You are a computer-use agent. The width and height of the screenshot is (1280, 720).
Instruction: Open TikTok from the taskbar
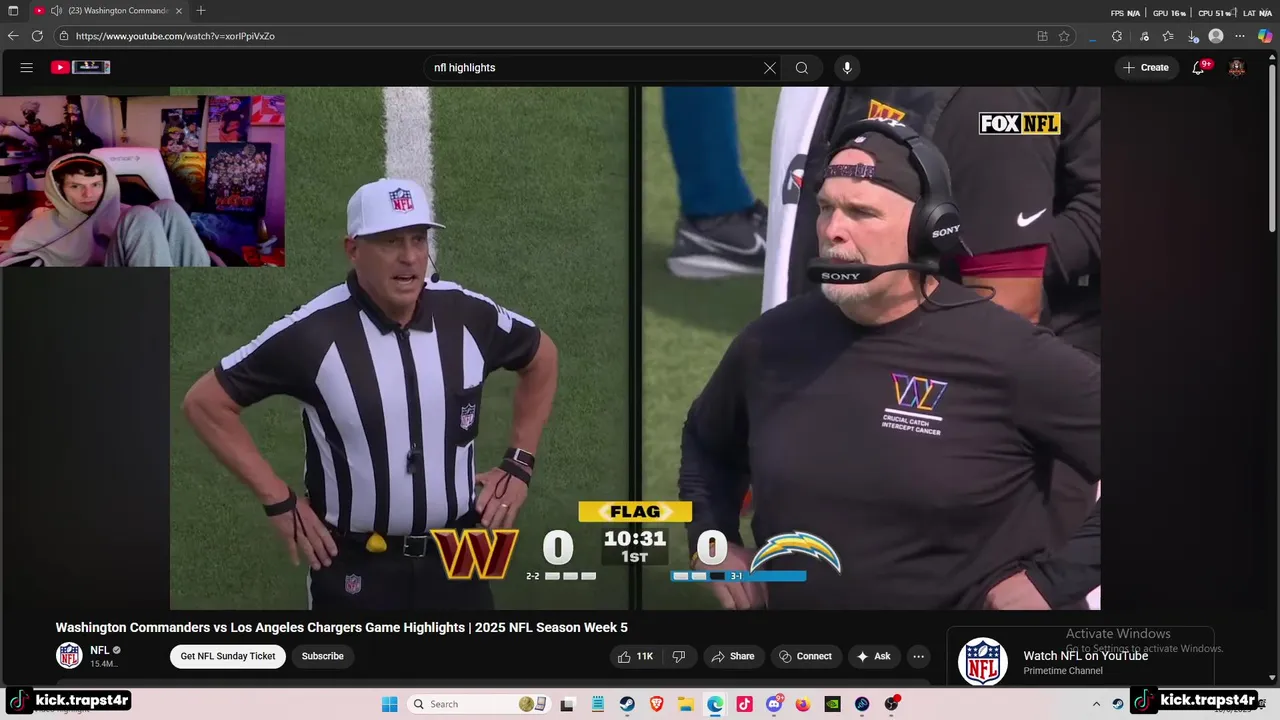(744, 704)
